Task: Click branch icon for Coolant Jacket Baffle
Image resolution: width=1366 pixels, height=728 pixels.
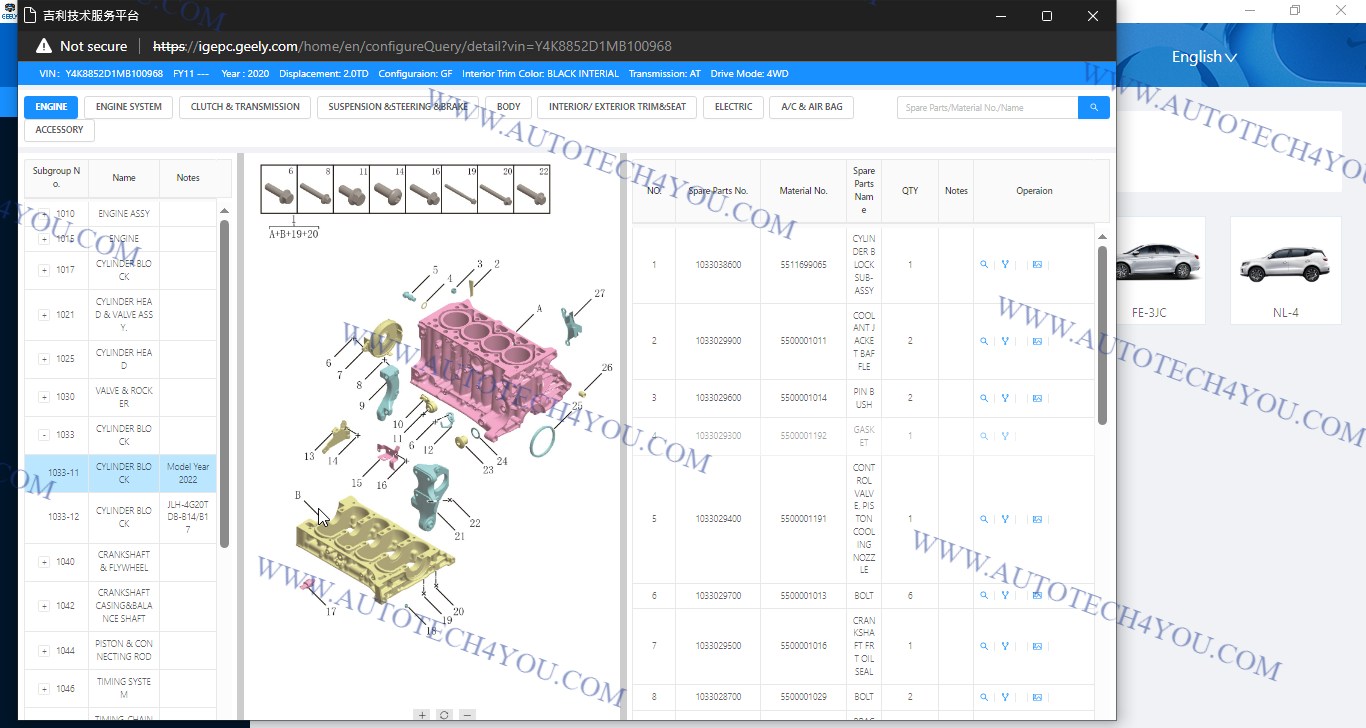Action: coord(1005,341)
